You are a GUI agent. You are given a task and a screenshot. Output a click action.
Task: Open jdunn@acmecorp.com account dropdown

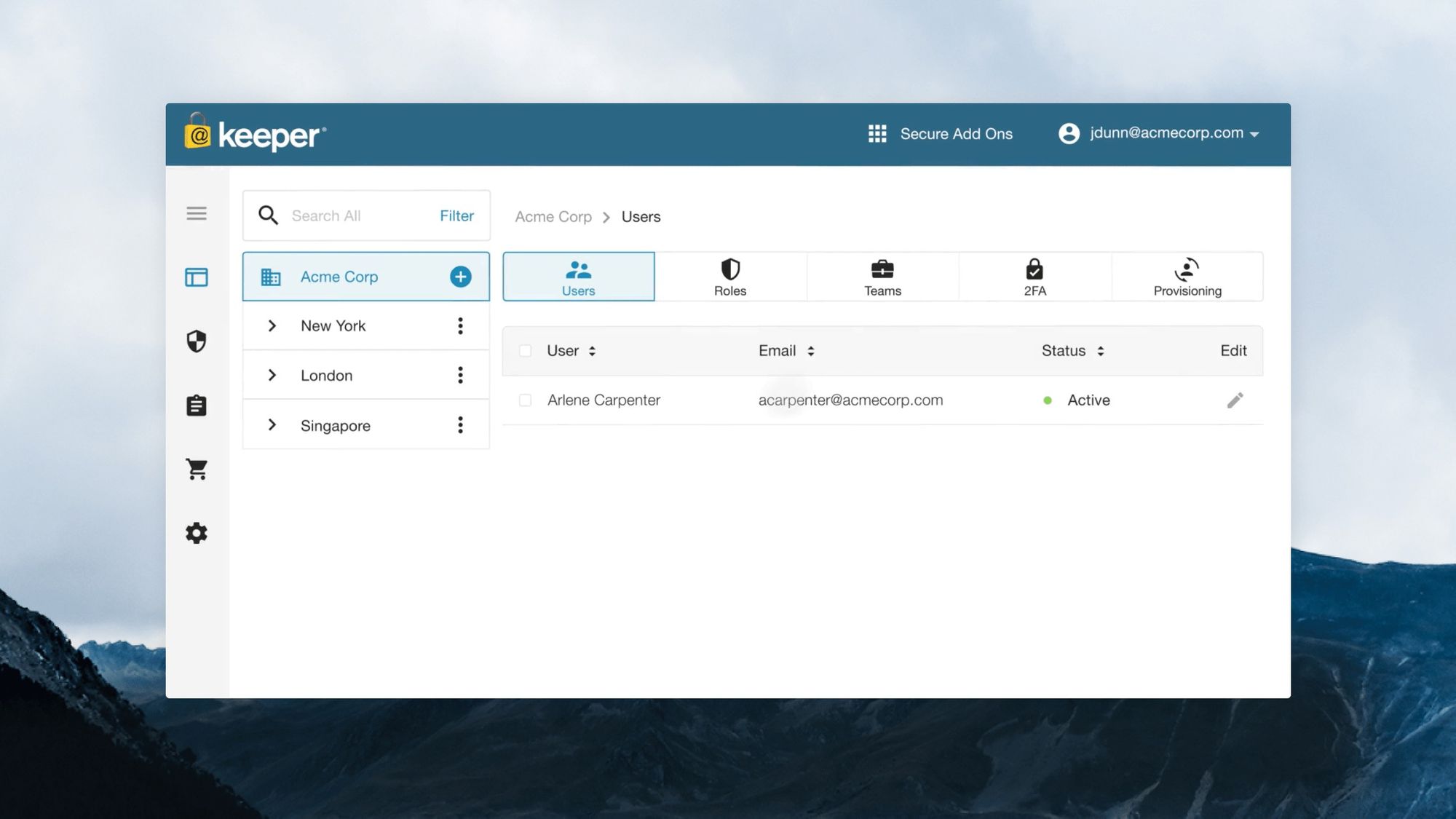point(1174,133)
